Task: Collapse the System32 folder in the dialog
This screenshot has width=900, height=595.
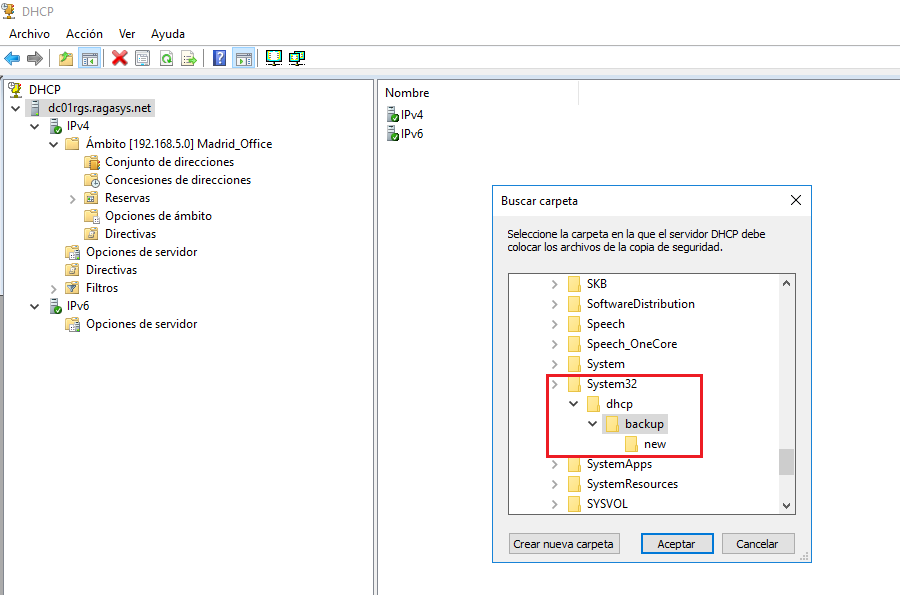Action: point(554,383)
